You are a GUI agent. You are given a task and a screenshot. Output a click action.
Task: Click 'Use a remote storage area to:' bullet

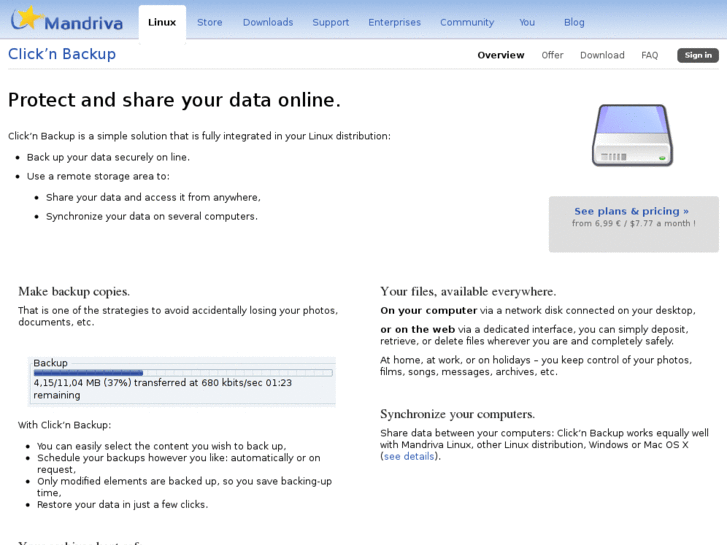98,176
